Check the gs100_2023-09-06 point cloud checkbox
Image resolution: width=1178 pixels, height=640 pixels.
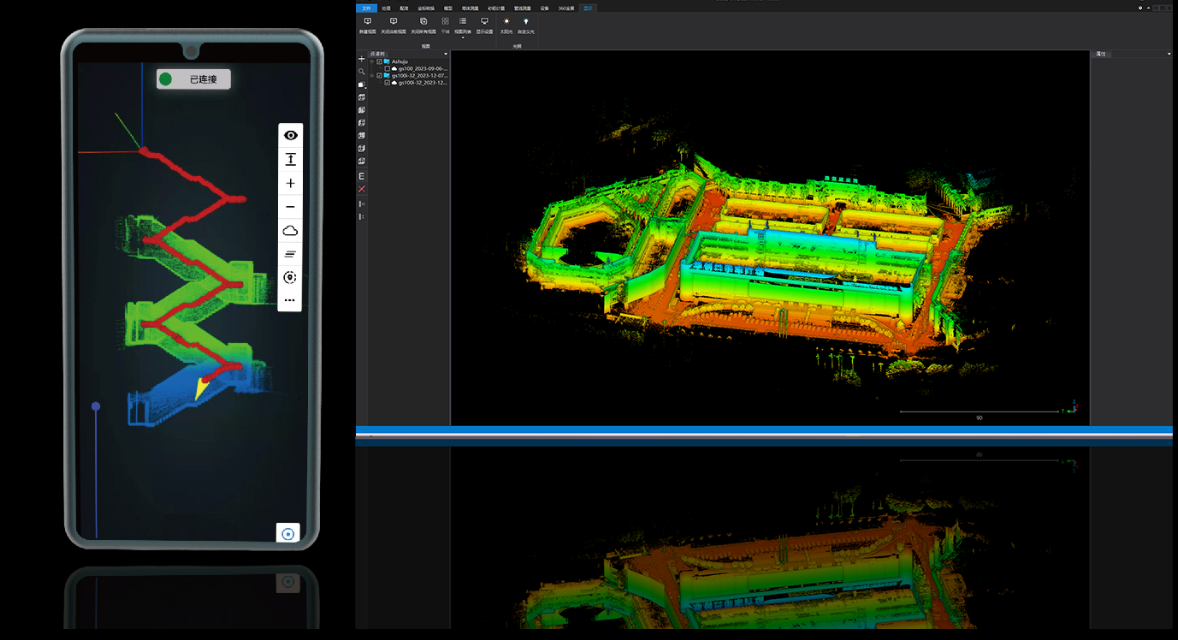pyautogui.click(x=388, y=69)
